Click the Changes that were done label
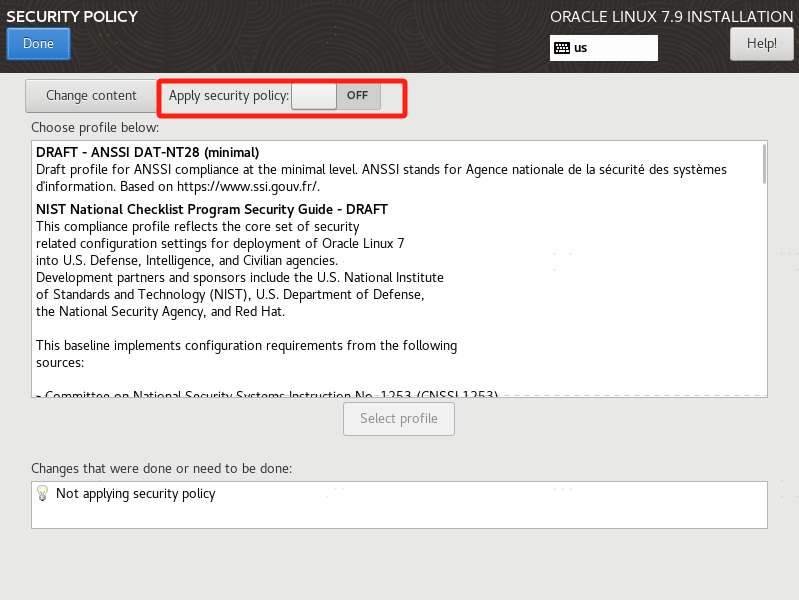This screenshot has width=799, height=600. pyautogui.click(x=162, y=468)
